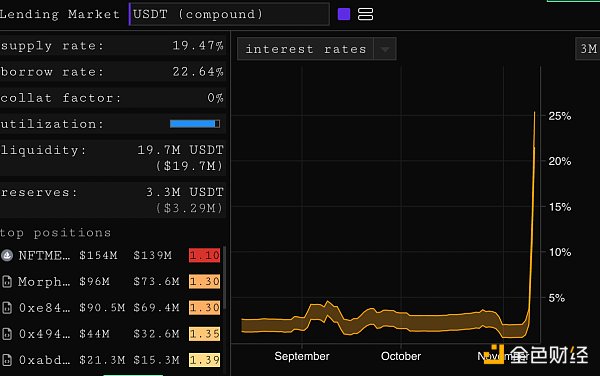This screenshot has width=600, height=376.
Task: Open the interest rates chart selector
Action: click(316, 49)
